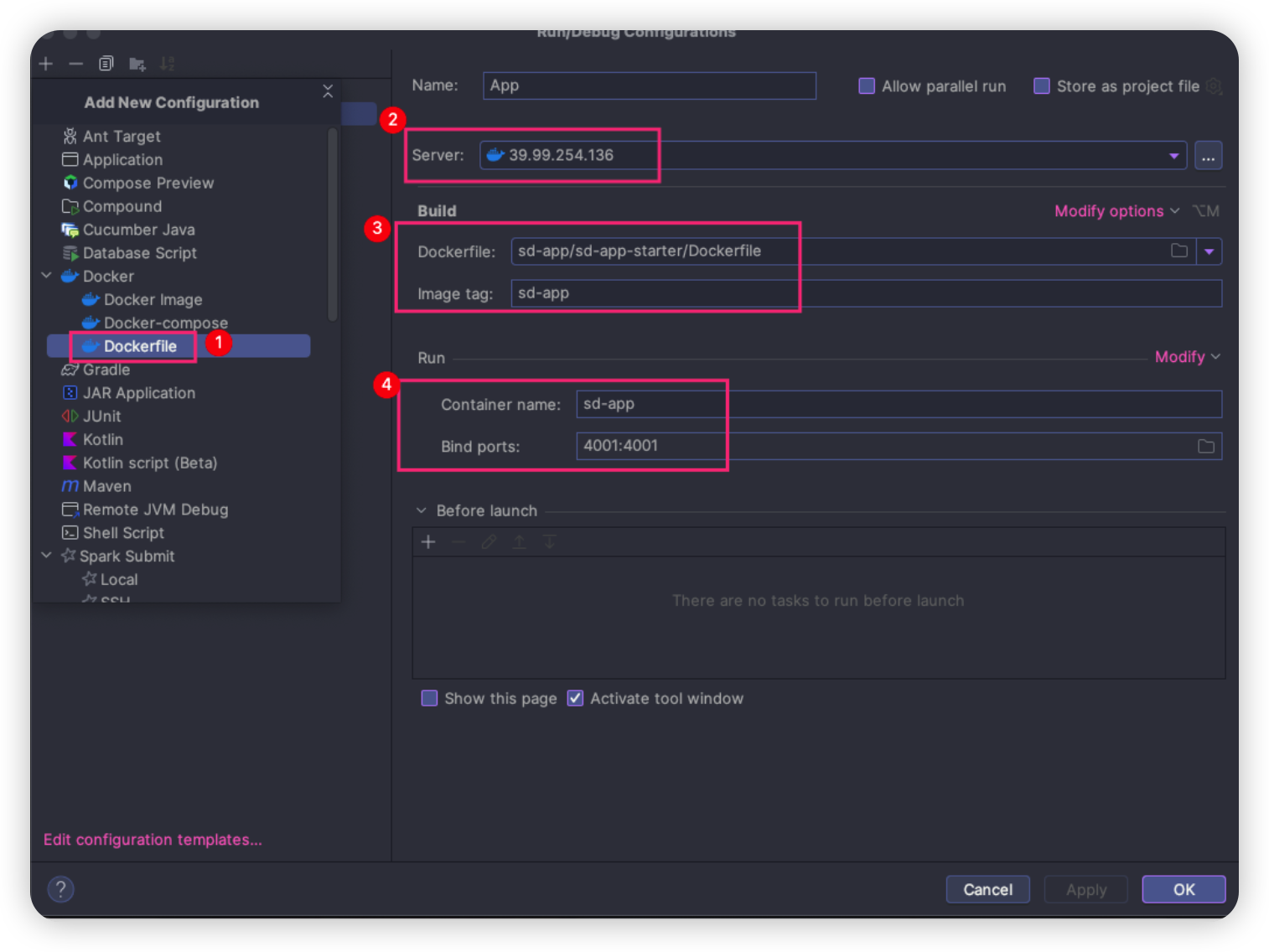Click the help question mark icon
Screen dimensions: 1269x952
coord(60,889)
